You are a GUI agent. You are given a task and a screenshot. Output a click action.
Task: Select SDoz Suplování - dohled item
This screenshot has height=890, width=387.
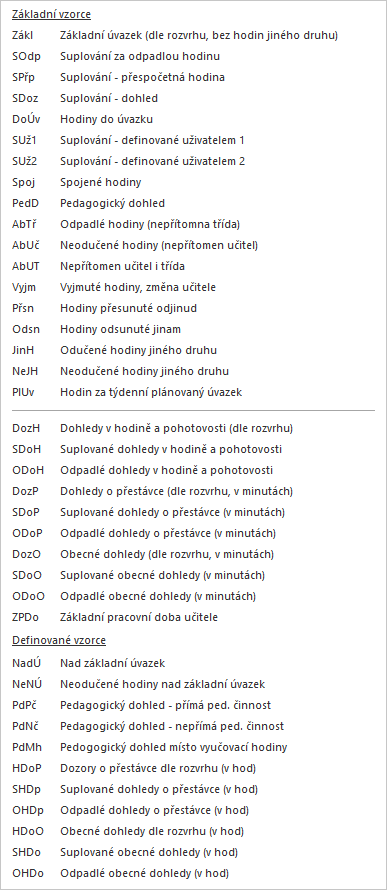click(x=85, y=98)
